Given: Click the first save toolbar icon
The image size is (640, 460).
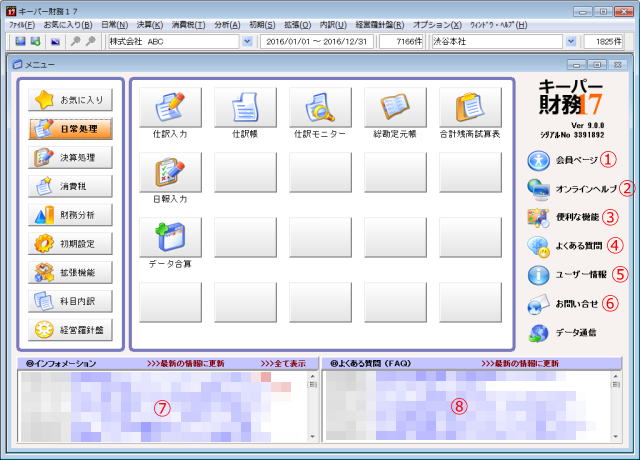Looking at the screenshot, I should pyautogui.click(x=20, y=41).
